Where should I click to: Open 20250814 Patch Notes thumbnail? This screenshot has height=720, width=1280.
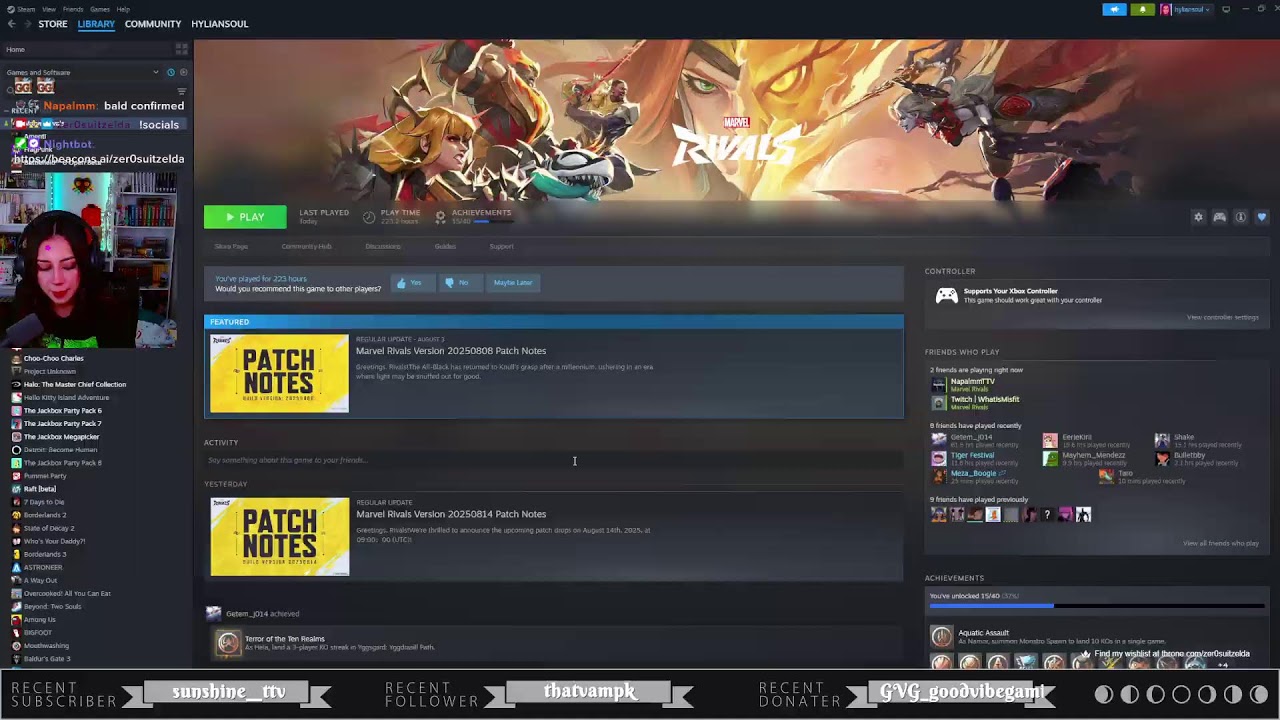(279, 537)
